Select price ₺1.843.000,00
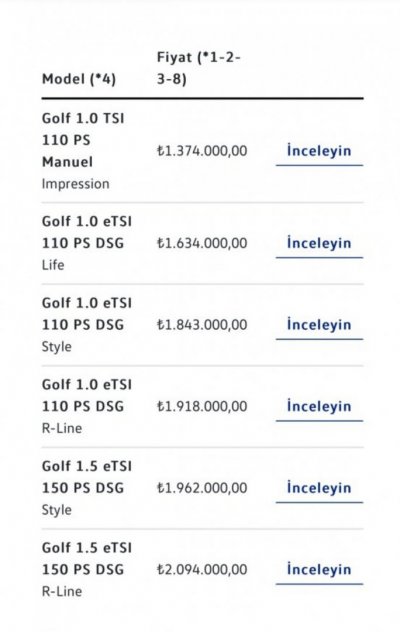The height and width of the screenshot is (632, 400). pos(202,325)
